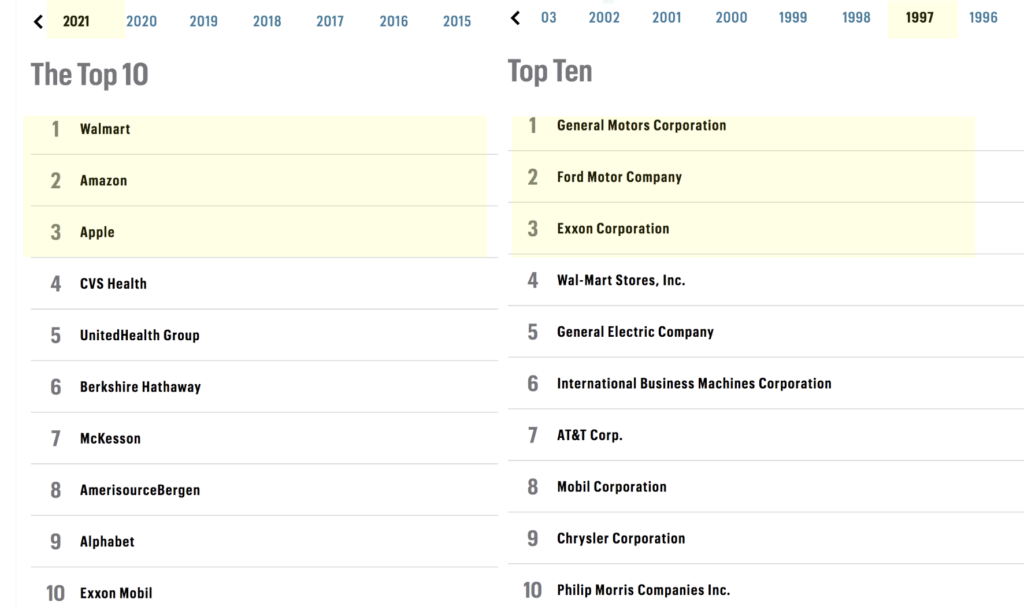The height and width of the screenshot is (610, 1024).
Task: Select the 2020 year tab
Action: 141,21
